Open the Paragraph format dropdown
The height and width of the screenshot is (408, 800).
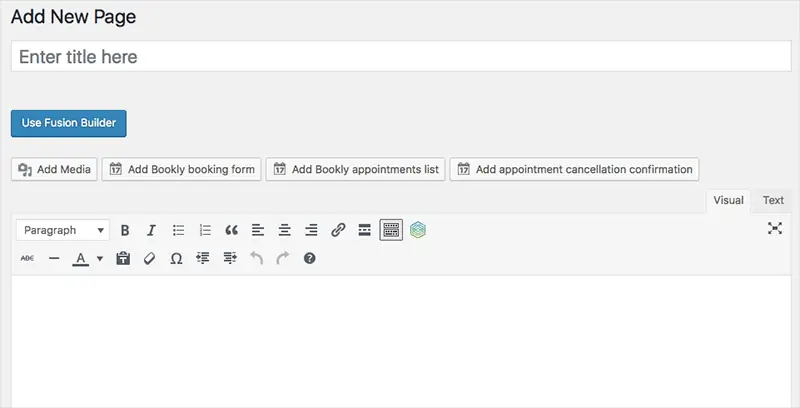(x=63, y=231)
